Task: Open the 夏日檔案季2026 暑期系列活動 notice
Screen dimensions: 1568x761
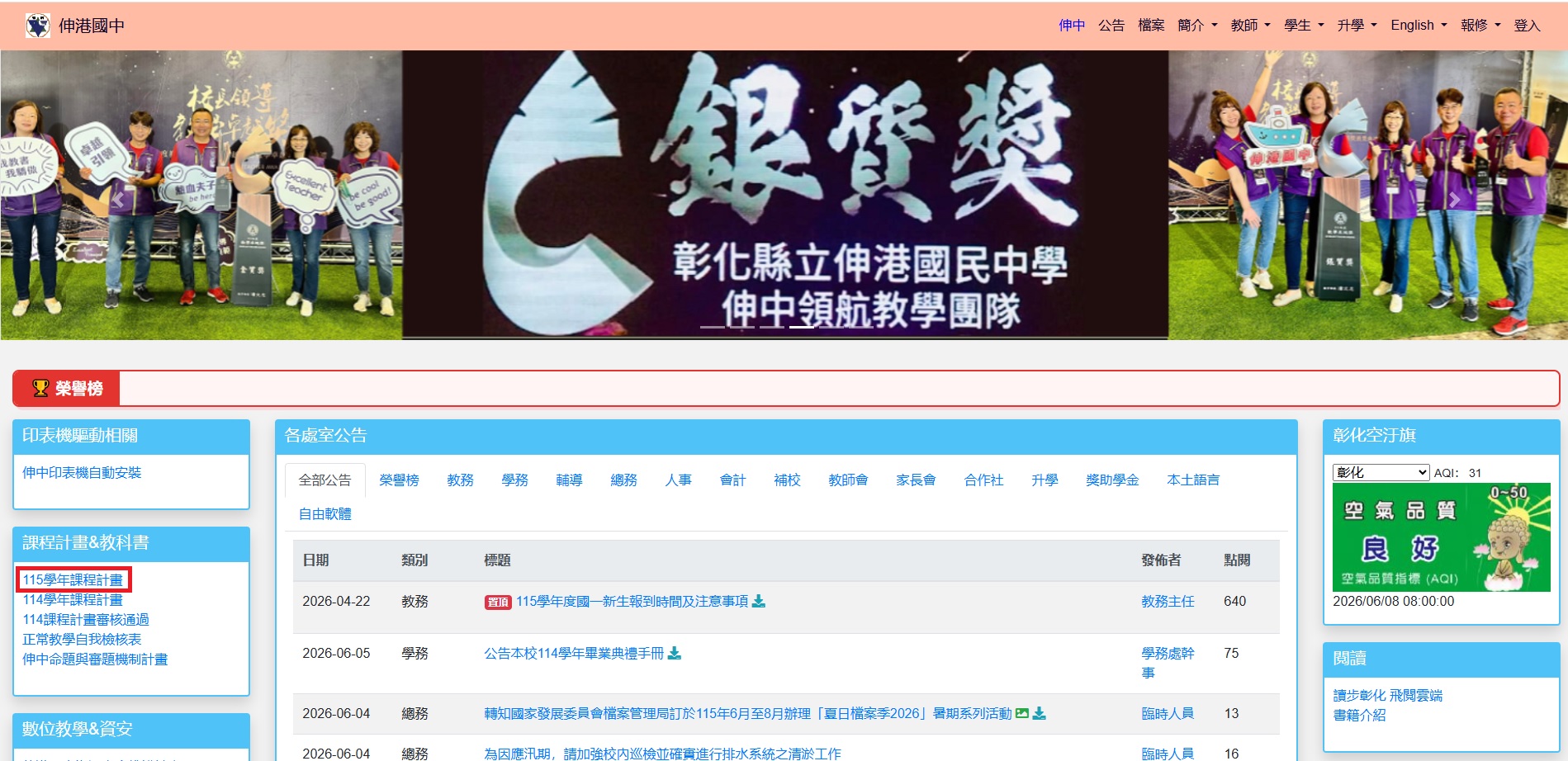Action: point(748,714)
